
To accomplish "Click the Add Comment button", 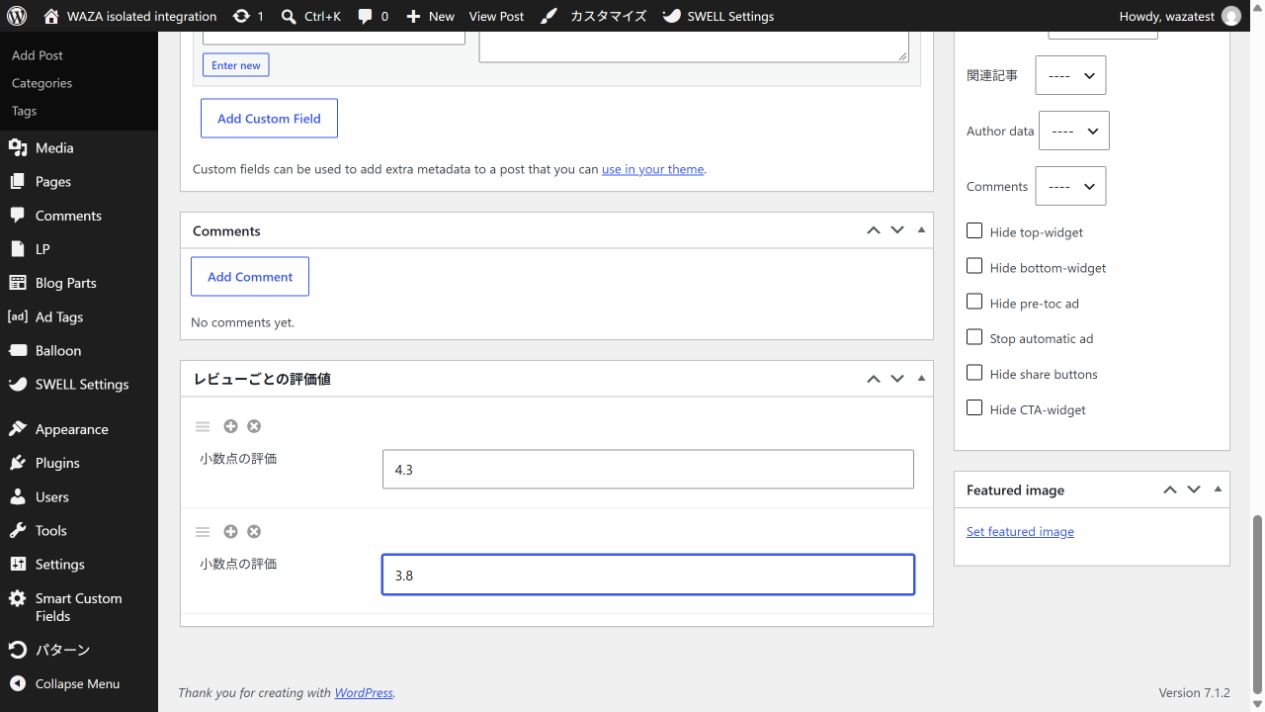I will tap(250, 277).
